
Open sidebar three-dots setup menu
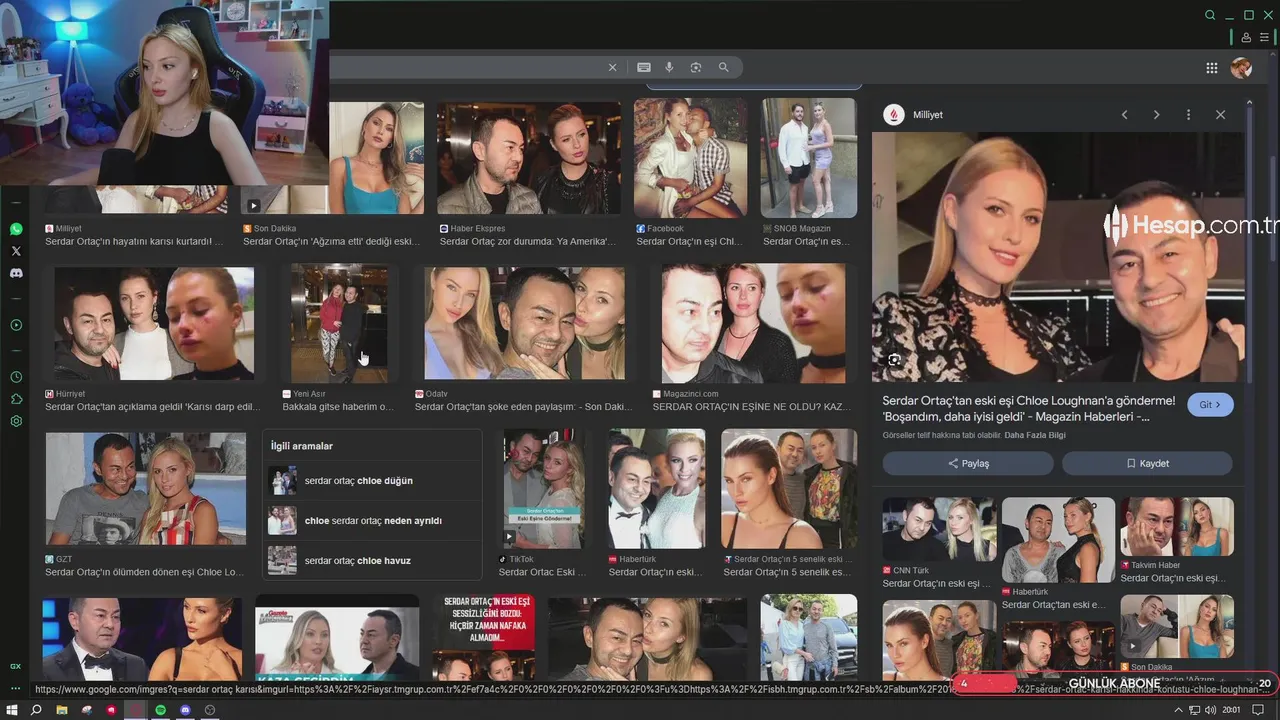(16, 688)
